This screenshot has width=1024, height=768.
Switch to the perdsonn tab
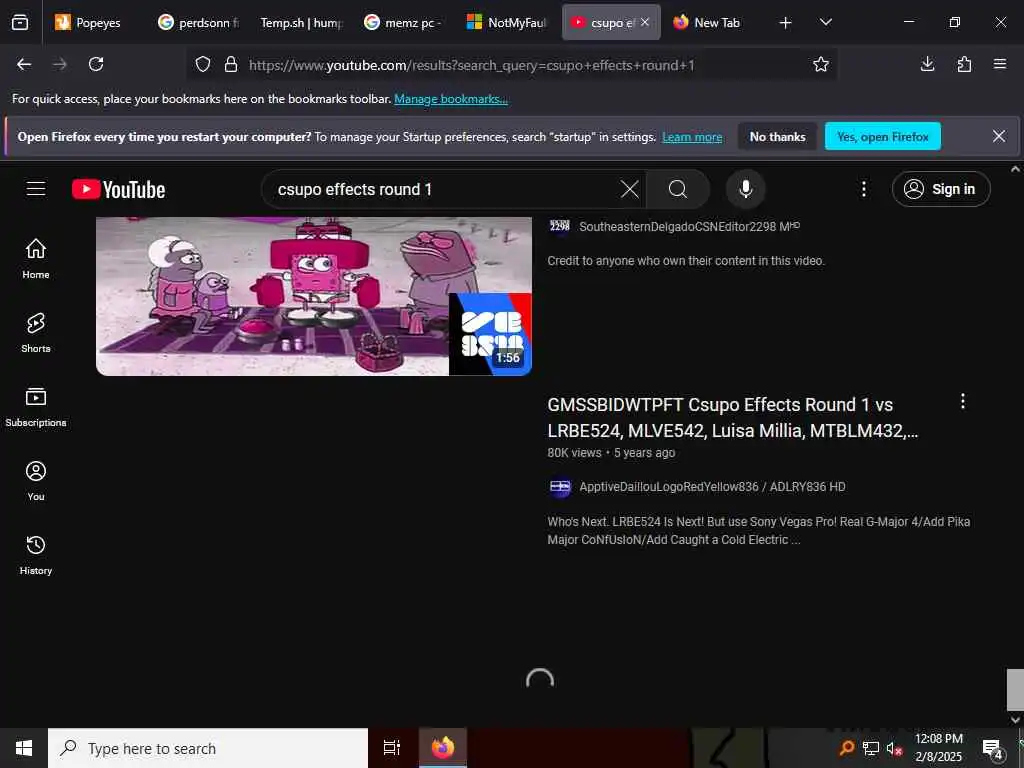[x=199, y=23]
